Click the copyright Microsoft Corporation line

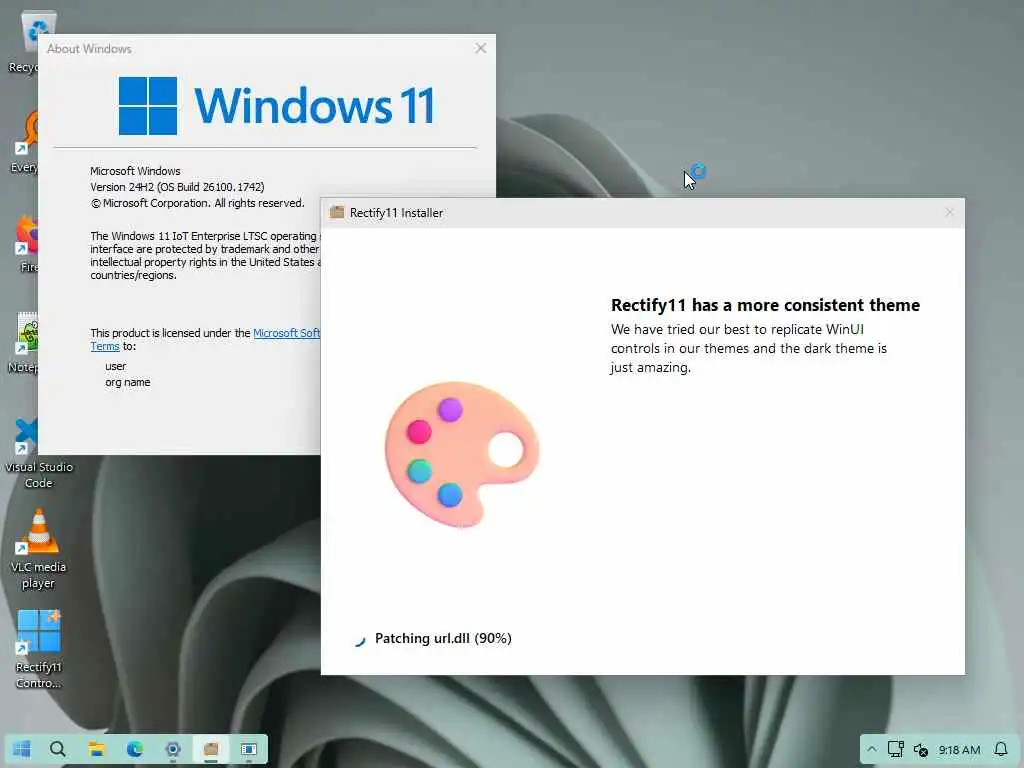(197, 203)
